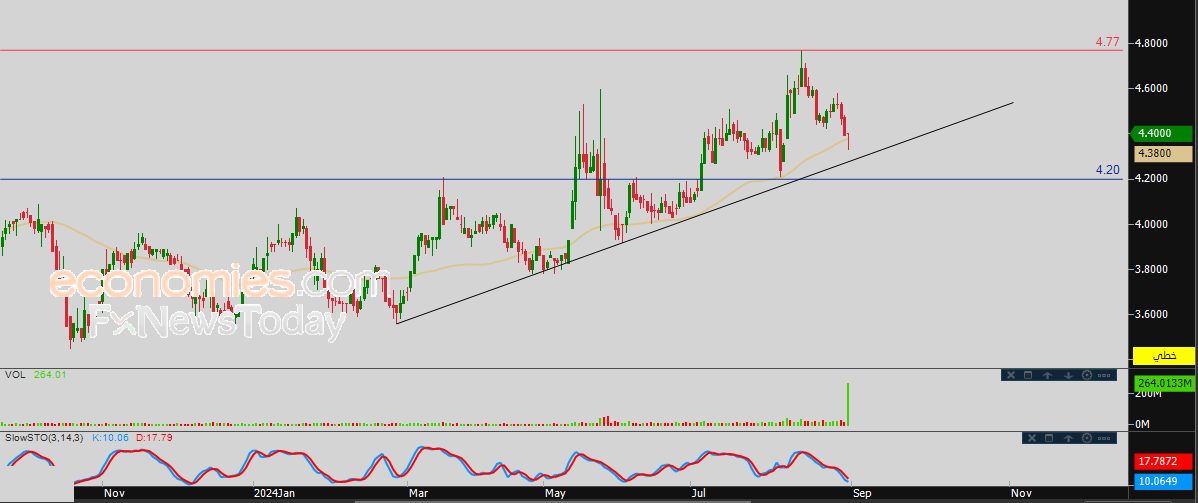Toggle the yellow linear scale button
1198x503 pixels.
[x=1163, y=355]
